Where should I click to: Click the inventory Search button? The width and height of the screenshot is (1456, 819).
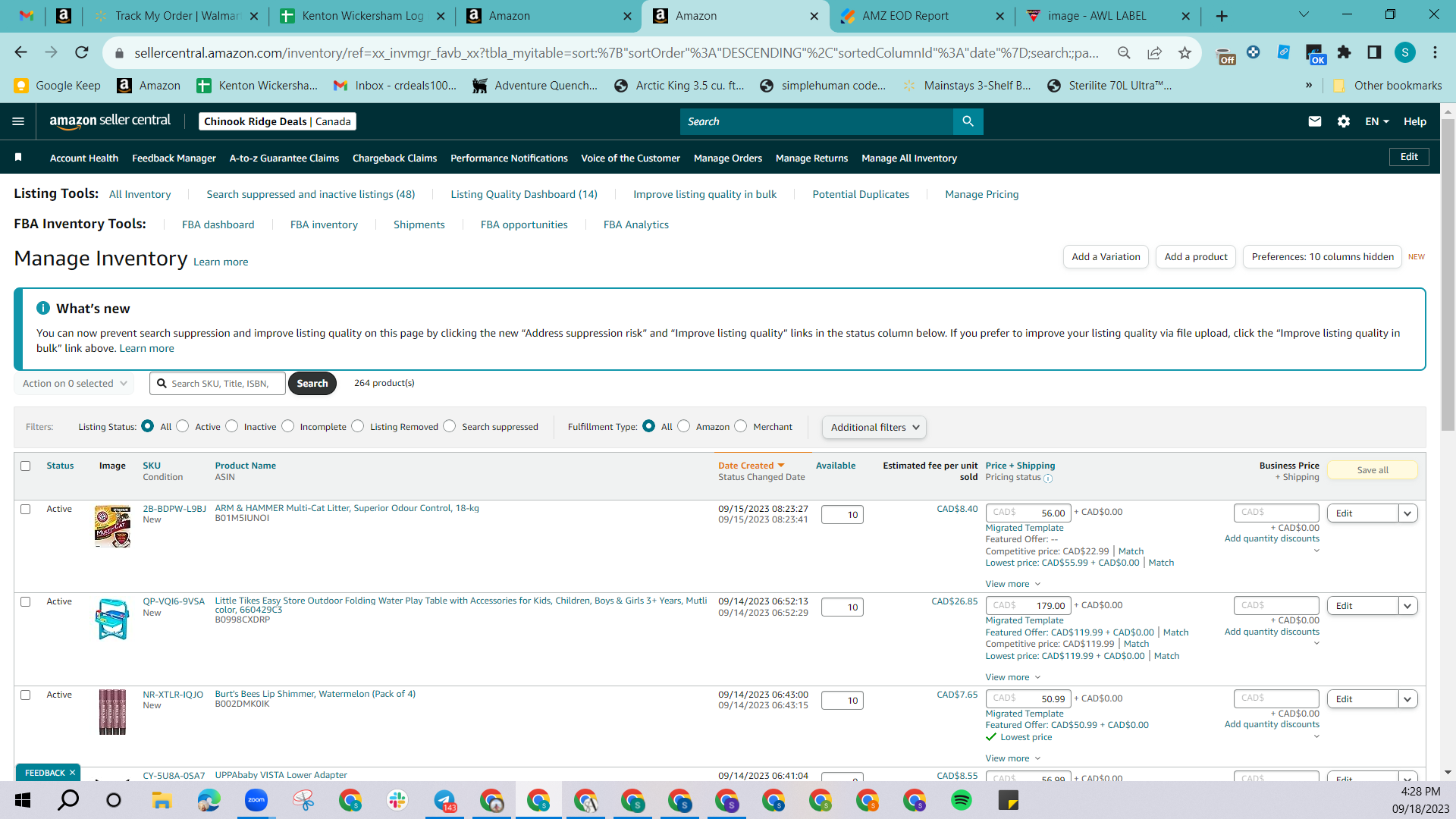pyautogui.click(x=312, y=384)
